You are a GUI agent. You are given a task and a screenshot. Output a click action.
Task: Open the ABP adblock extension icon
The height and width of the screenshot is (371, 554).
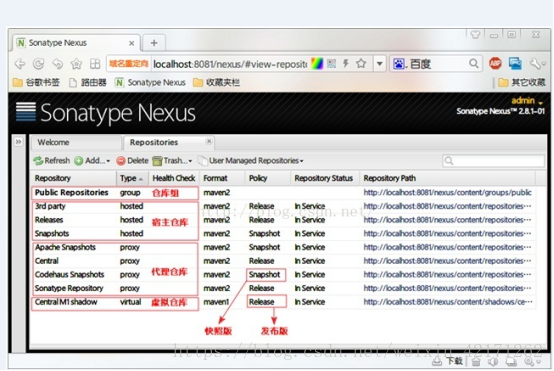click(x=495, y=64)
